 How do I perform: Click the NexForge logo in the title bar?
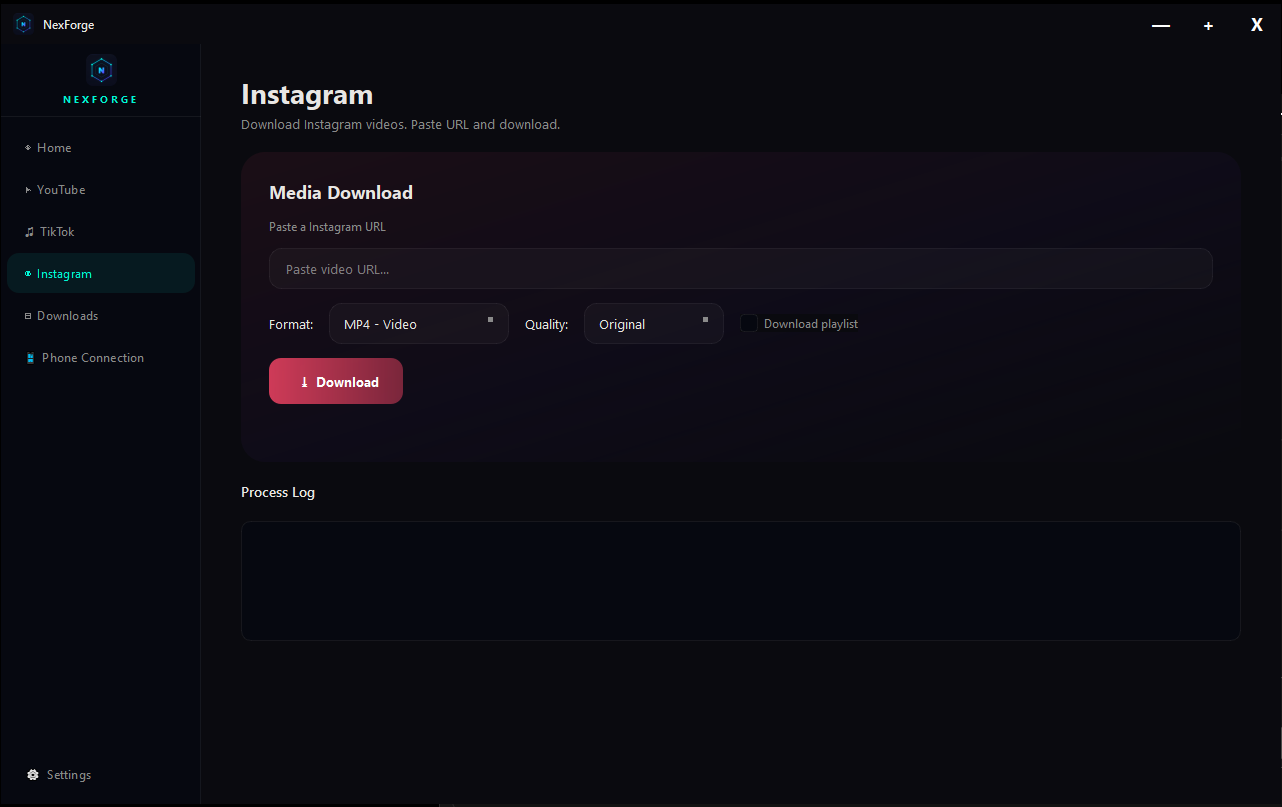[24, 24]
